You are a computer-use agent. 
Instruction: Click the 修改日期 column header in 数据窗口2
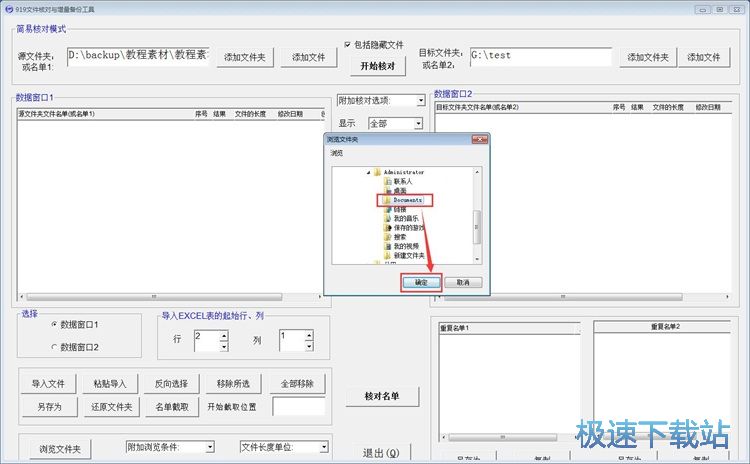[708, 107]
